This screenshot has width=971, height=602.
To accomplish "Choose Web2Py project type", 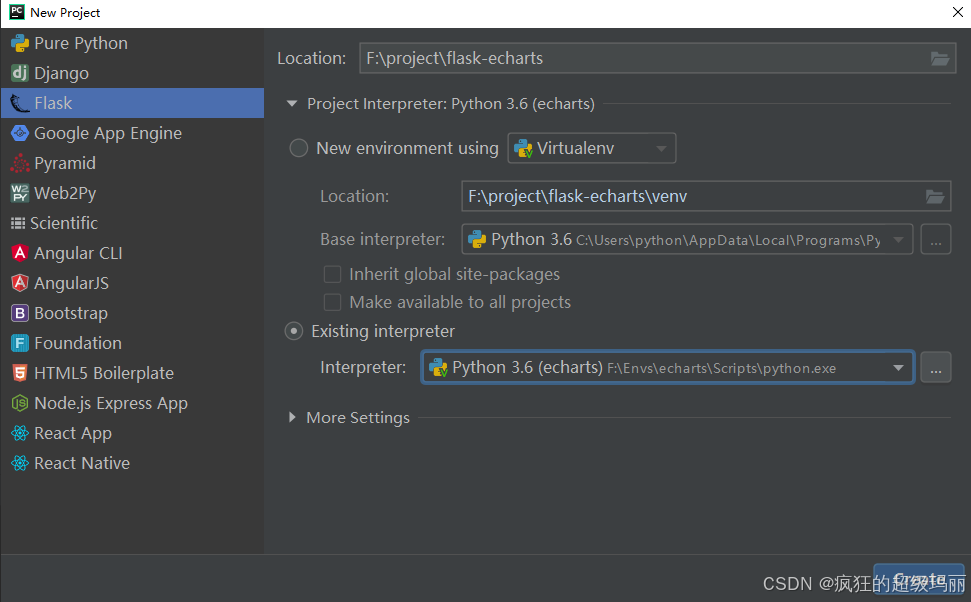I will 133,193.
